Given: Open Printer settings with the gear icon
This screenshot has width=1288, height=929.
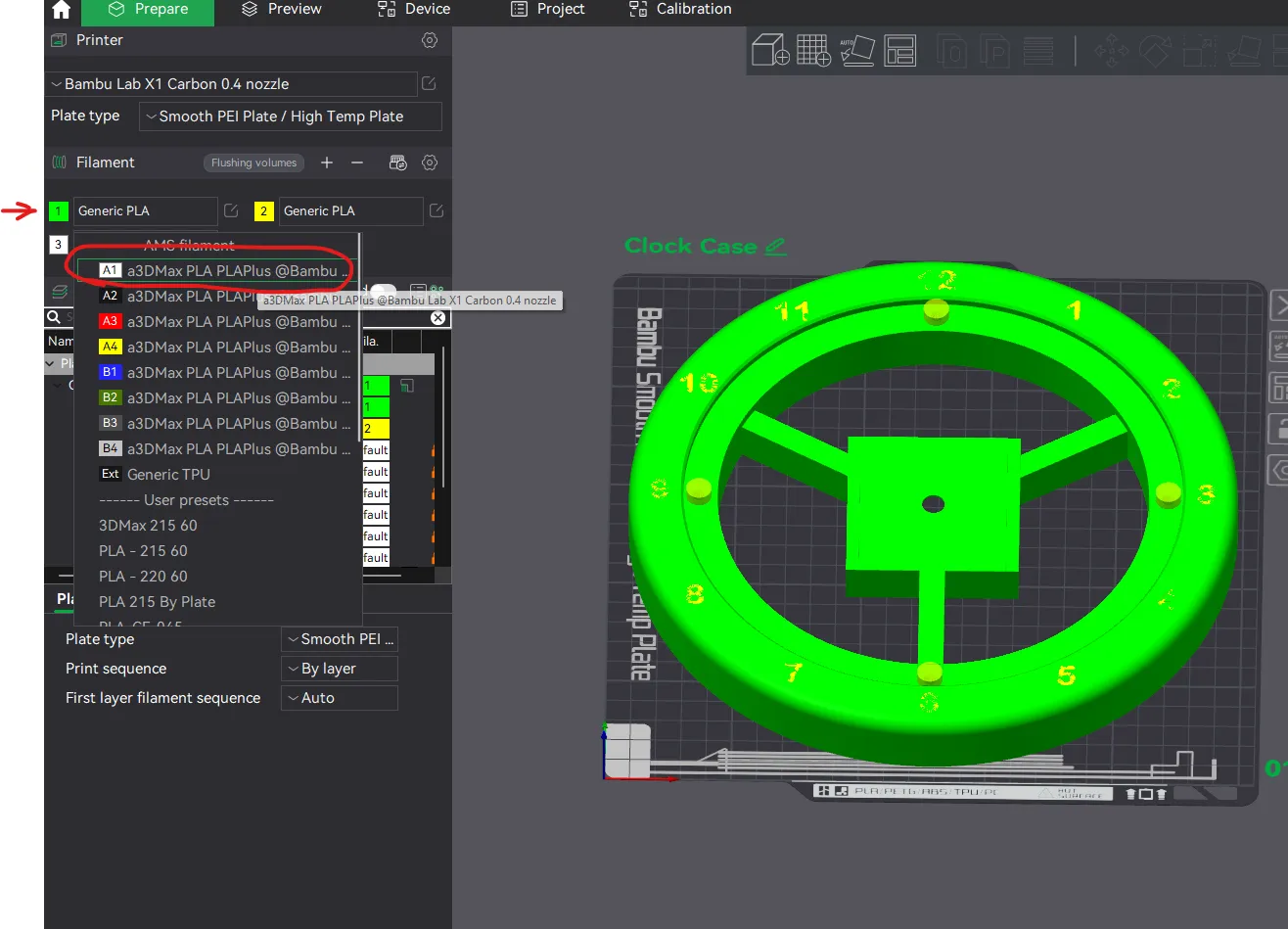Looking at the screenshot, I should pyautogui.click(x=430, y=40).
